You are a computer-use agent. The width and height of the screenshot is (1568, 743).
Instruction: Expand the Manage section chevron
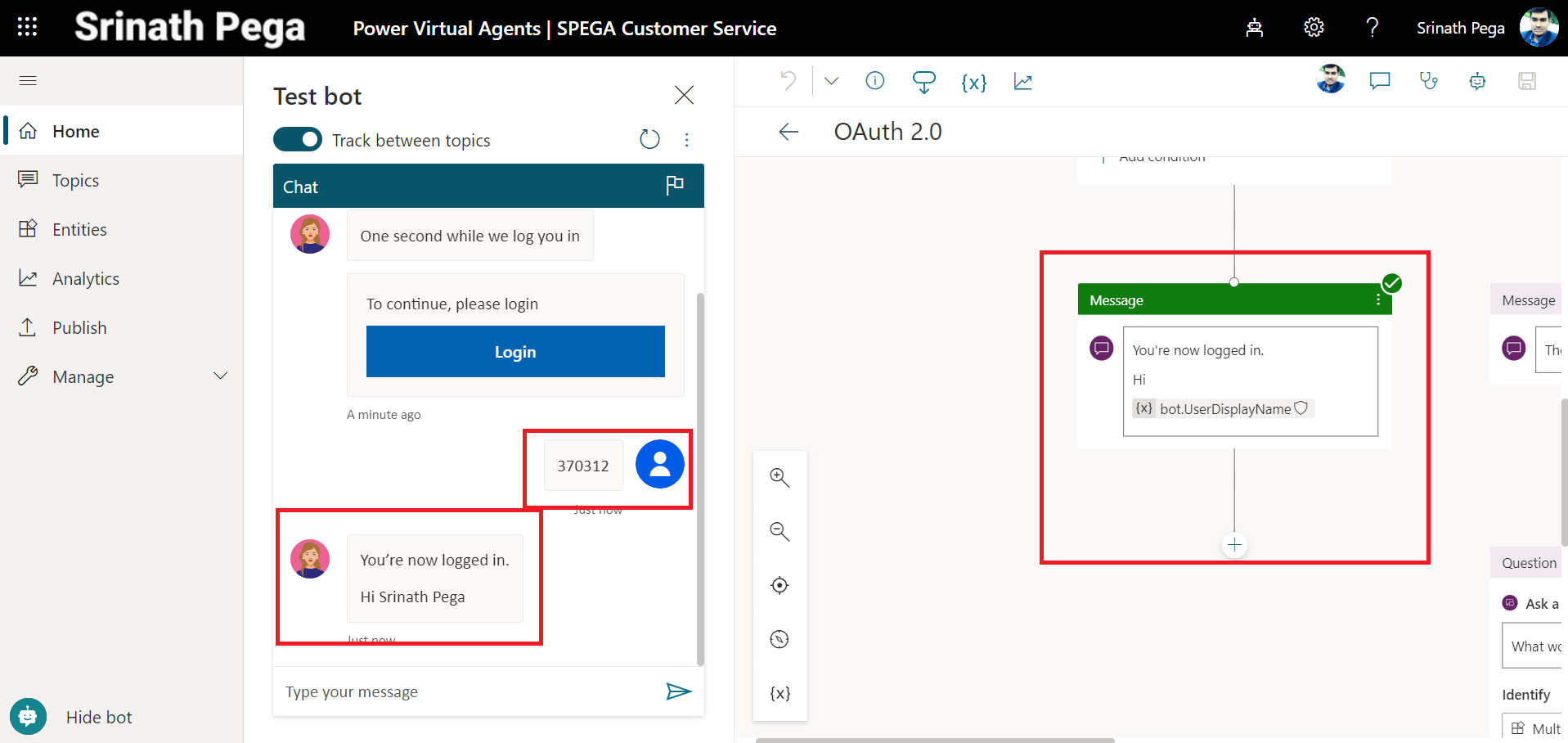[220, 376]
